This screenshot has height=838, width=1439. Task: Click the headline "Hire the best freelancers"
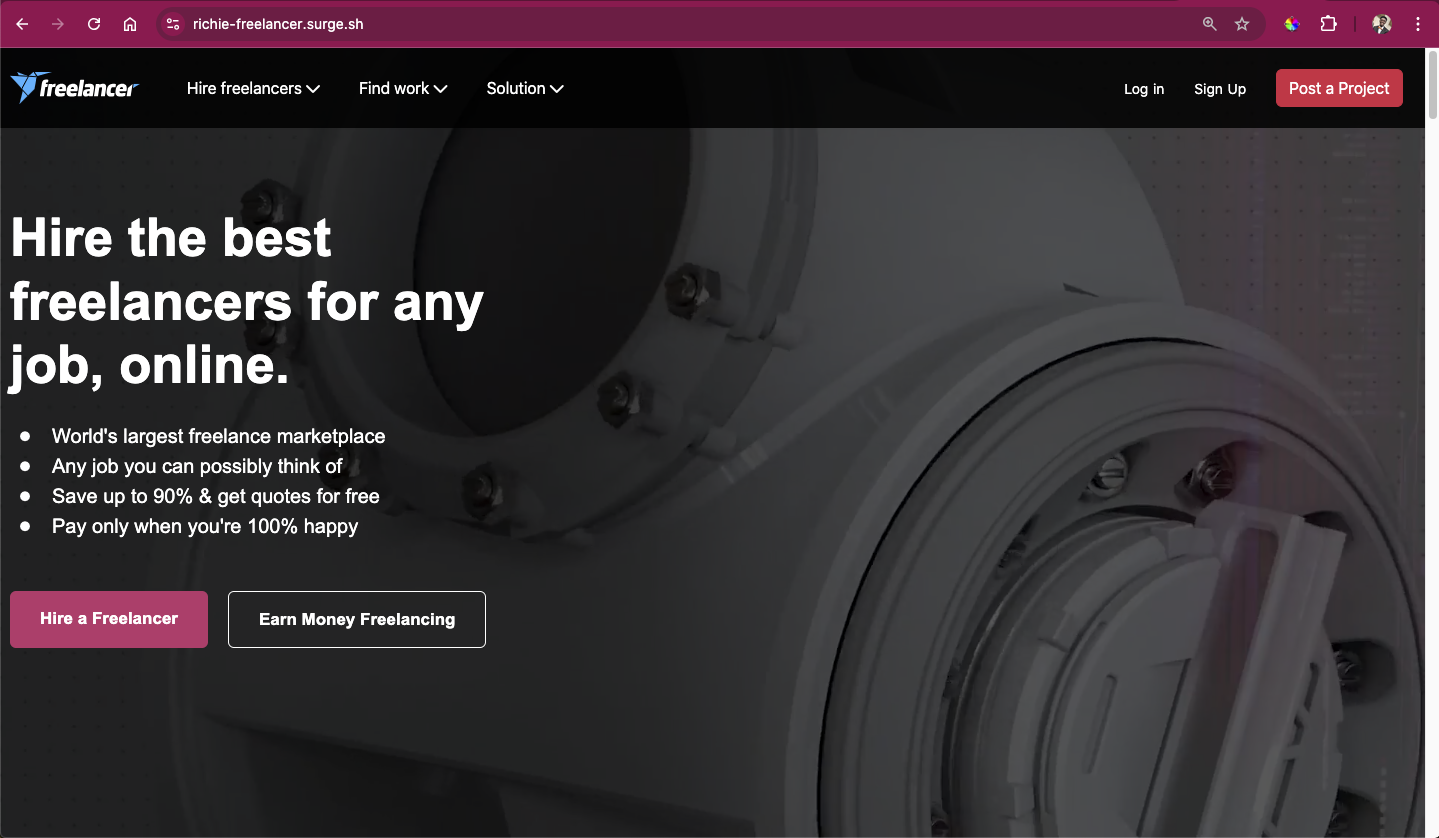point(247,302)
